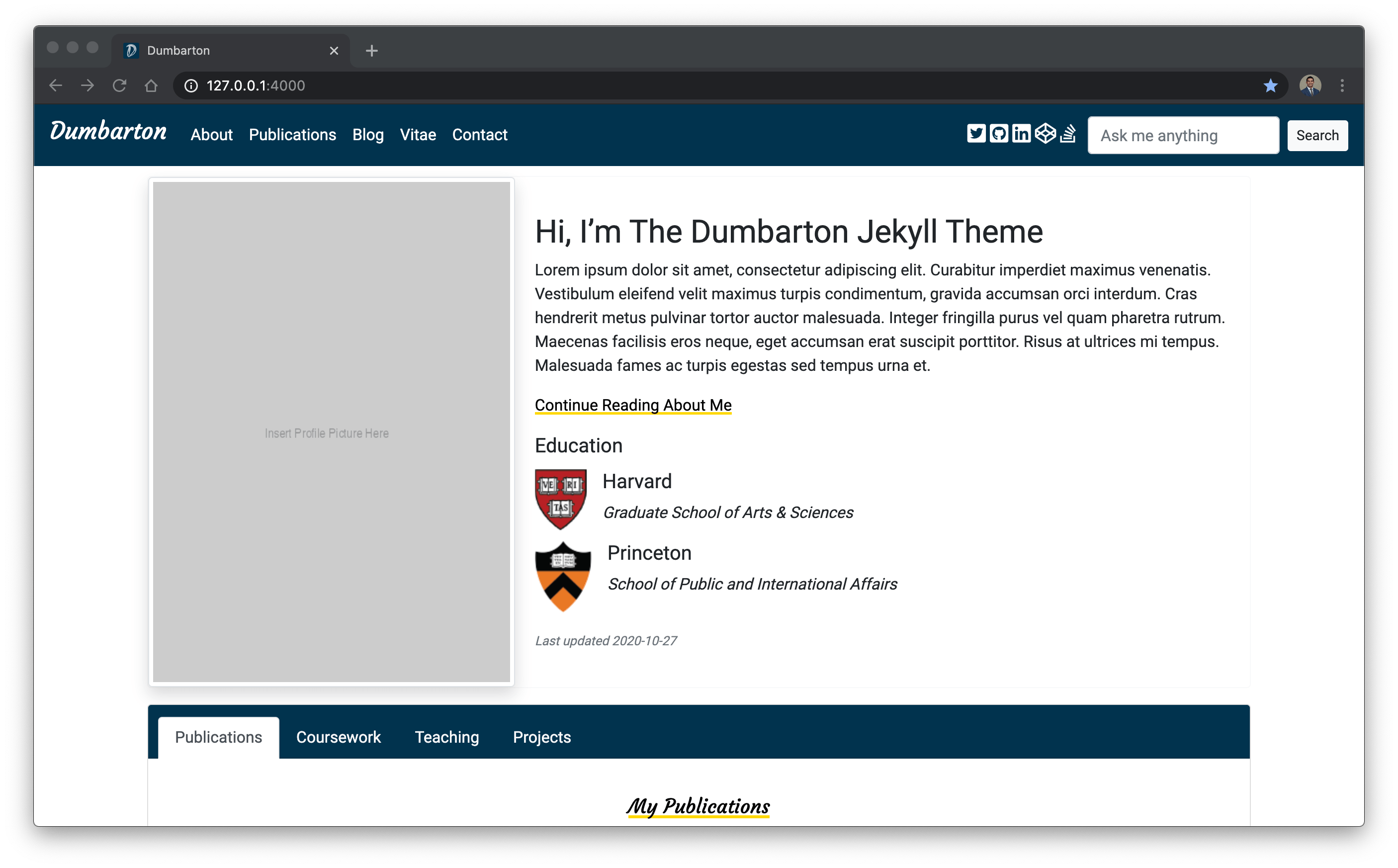This screenshot has height=868, width=1398.
Task: Select the Projects tab
Action: point(541,737)
